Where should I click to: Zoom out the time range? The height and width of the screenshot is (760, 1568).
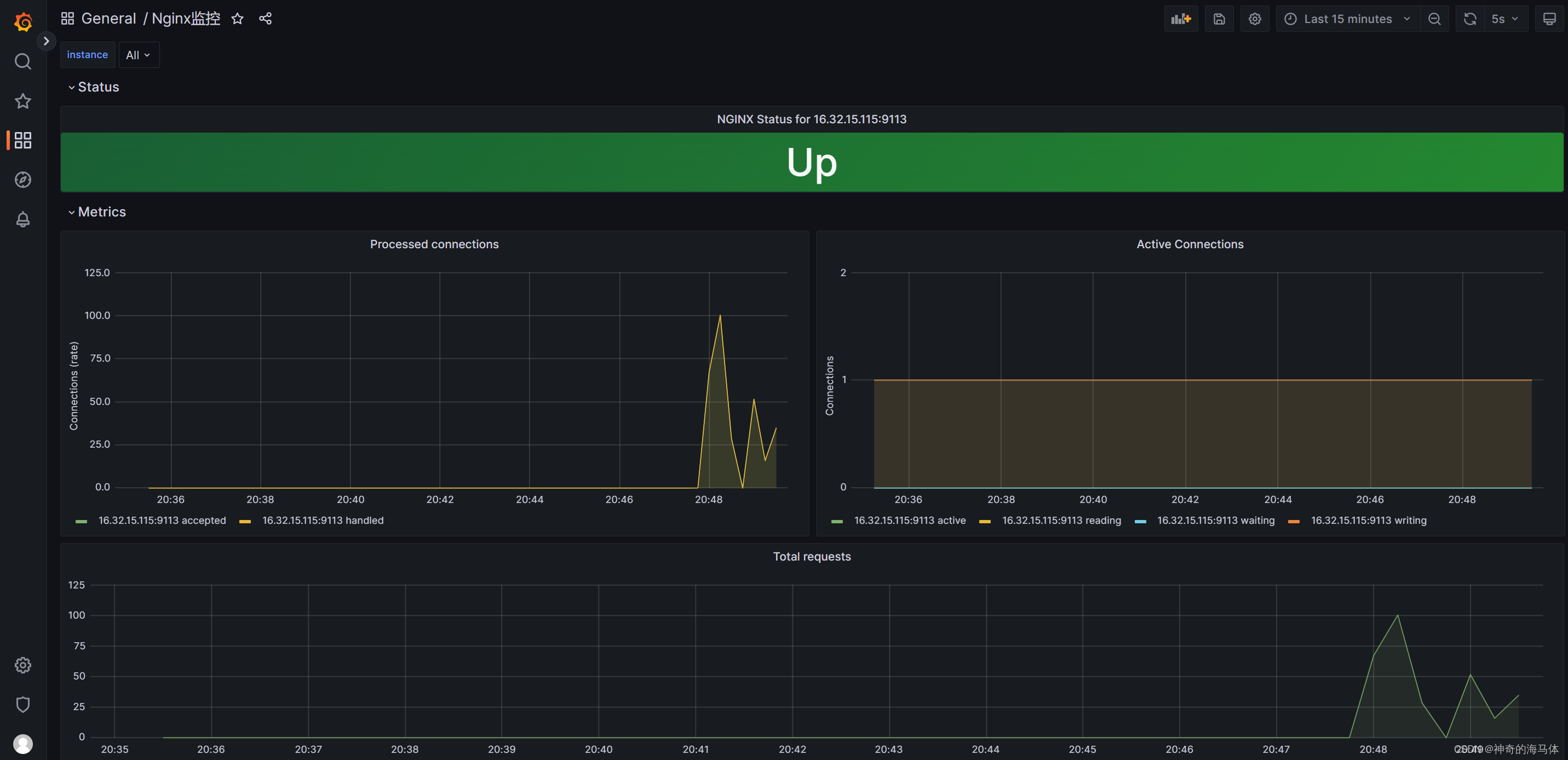click(1434, 19)
